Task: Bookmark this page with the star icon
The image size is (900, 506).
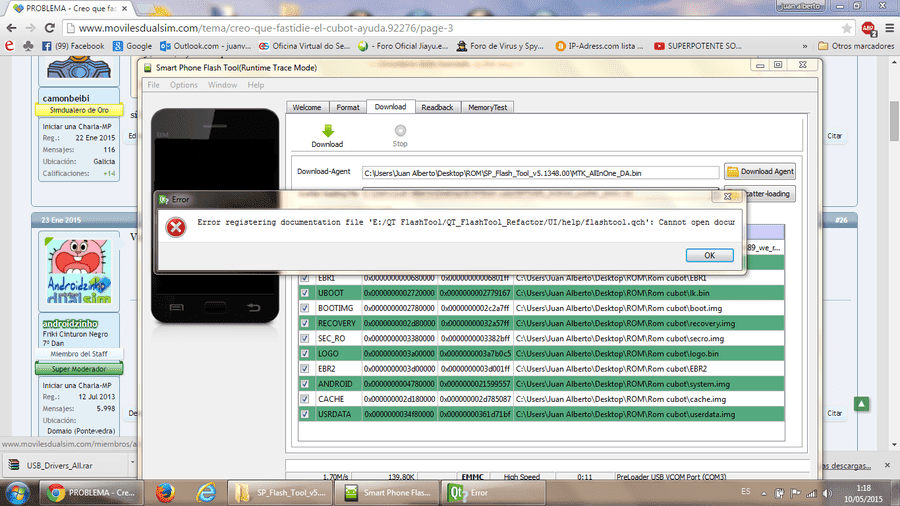Action: [846, 28]
